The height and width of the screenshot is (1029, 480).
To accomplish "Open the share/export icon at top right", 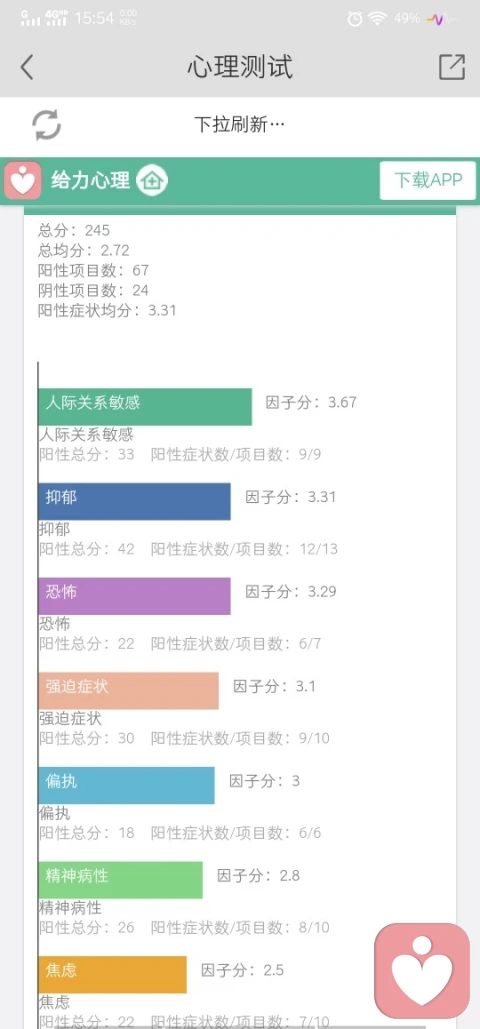I will click(452, 66).
